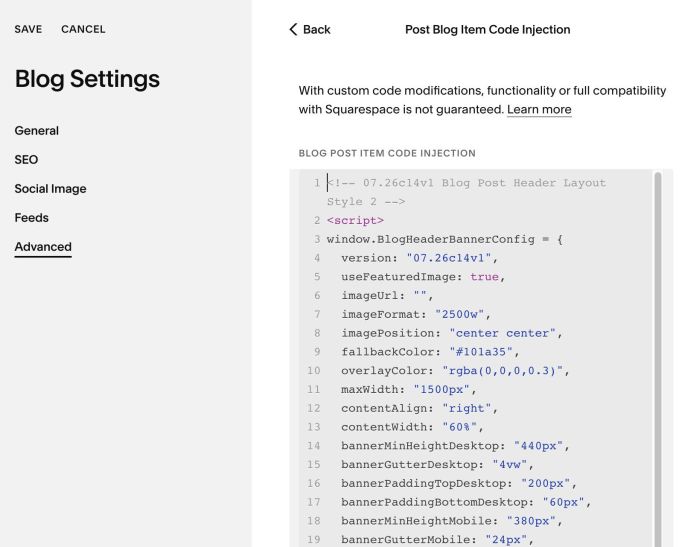
Task: Click the contentWidth value "60%"
Action: coord(459,427)
